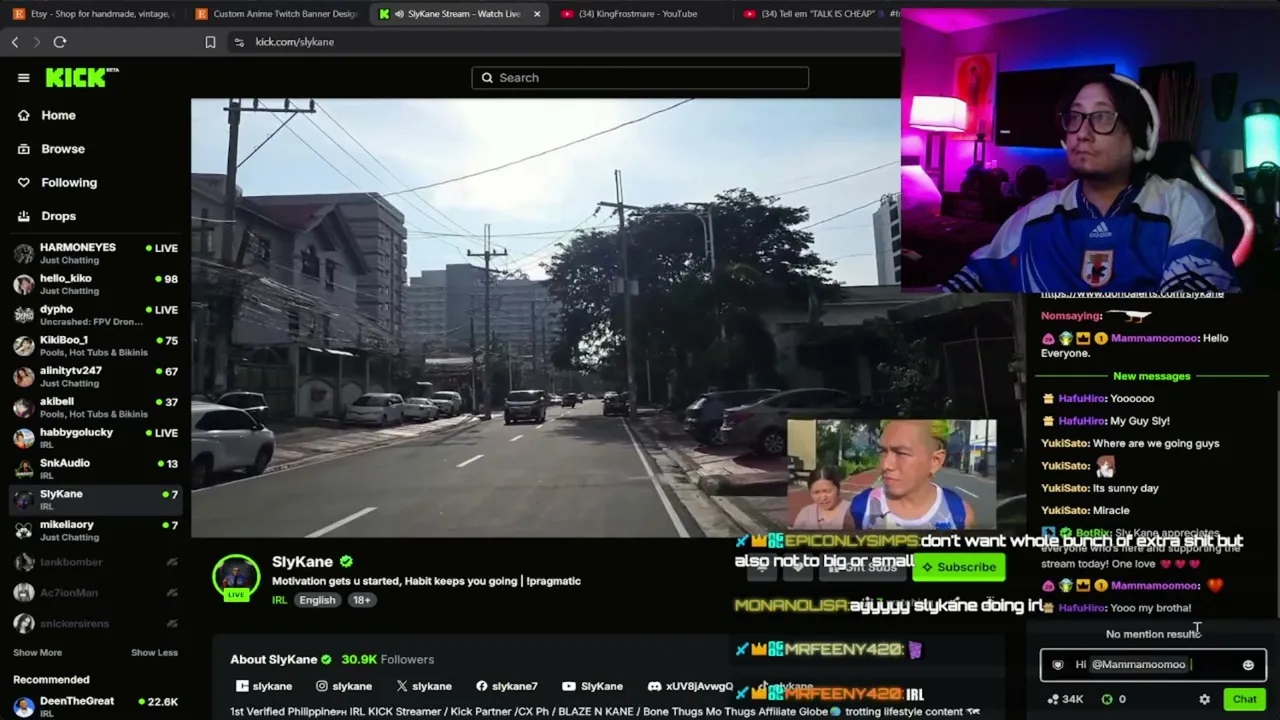This screenshot has height=720, width=1280.
Task: Click the Recommended section heading
Action: pyautogui.click(x=51, y=680)
